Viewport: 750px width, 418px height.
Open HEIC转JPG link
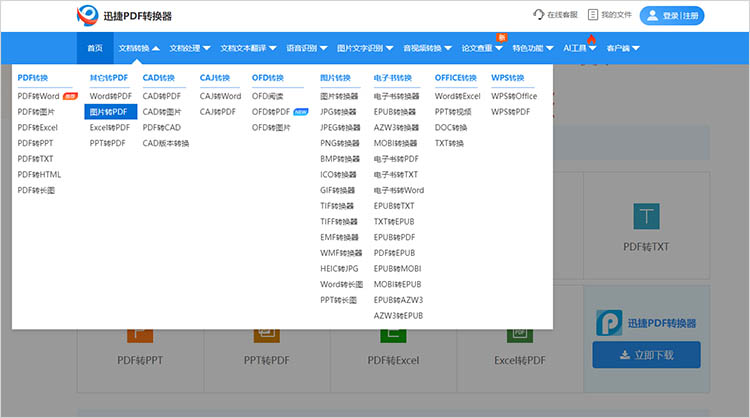click(x=339, y=269)
